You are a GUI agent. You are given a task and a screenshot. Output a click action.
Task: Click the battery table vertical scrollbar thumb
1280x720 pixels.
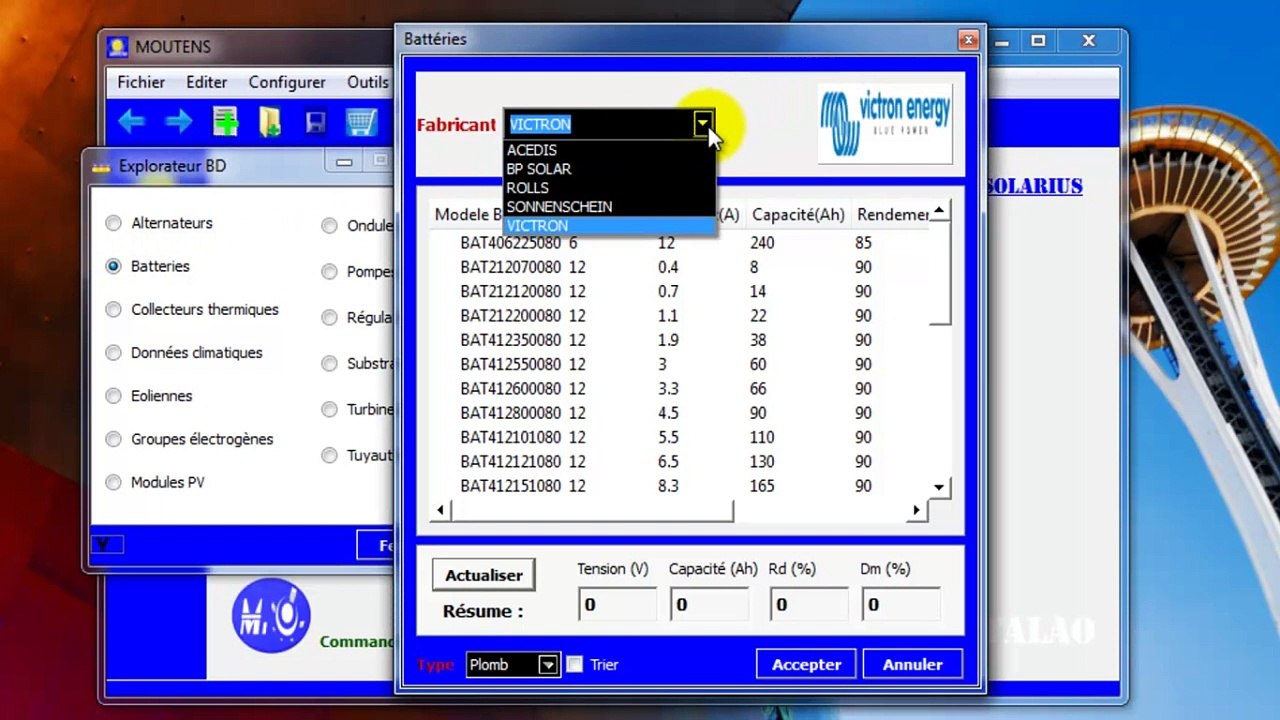coord(939,273)
